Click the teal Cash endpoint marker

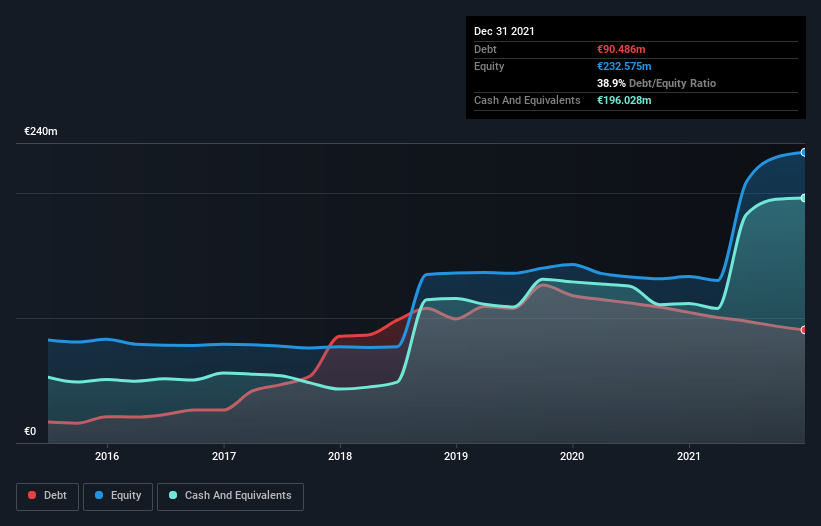click(804, 198)
